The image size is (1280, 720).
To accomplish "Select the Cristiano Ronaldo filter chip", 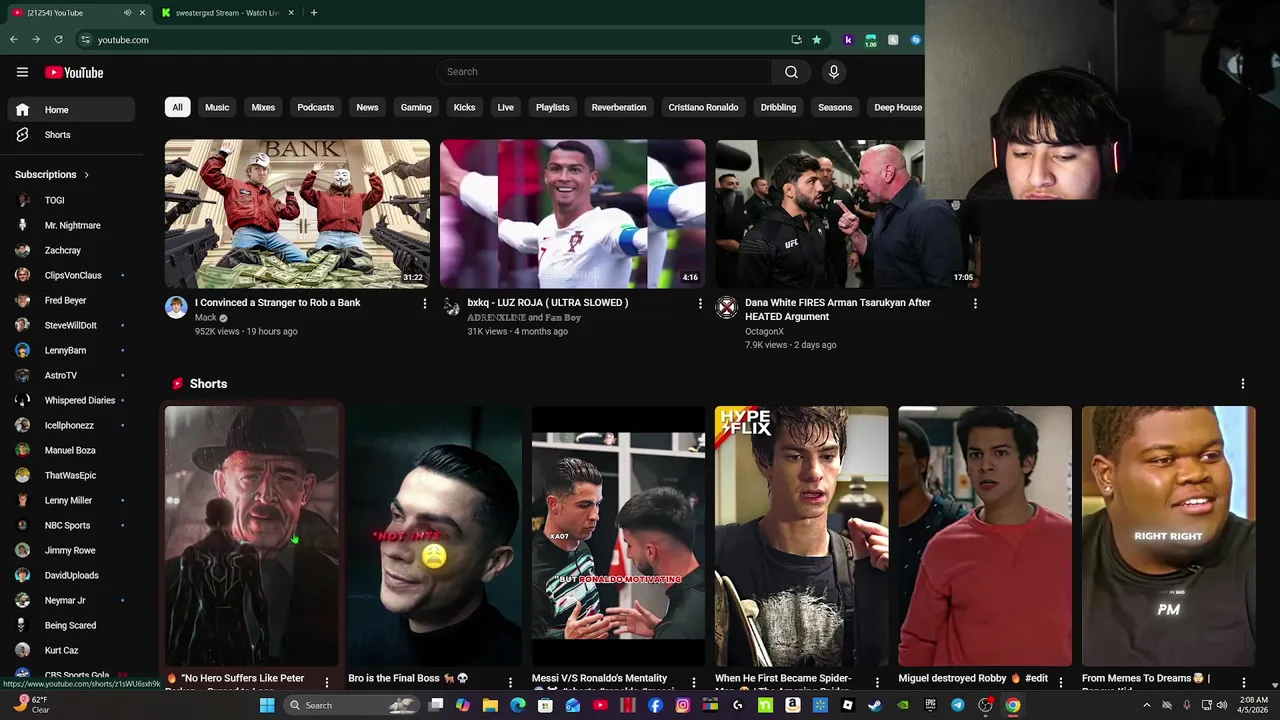I will point(703,107).
